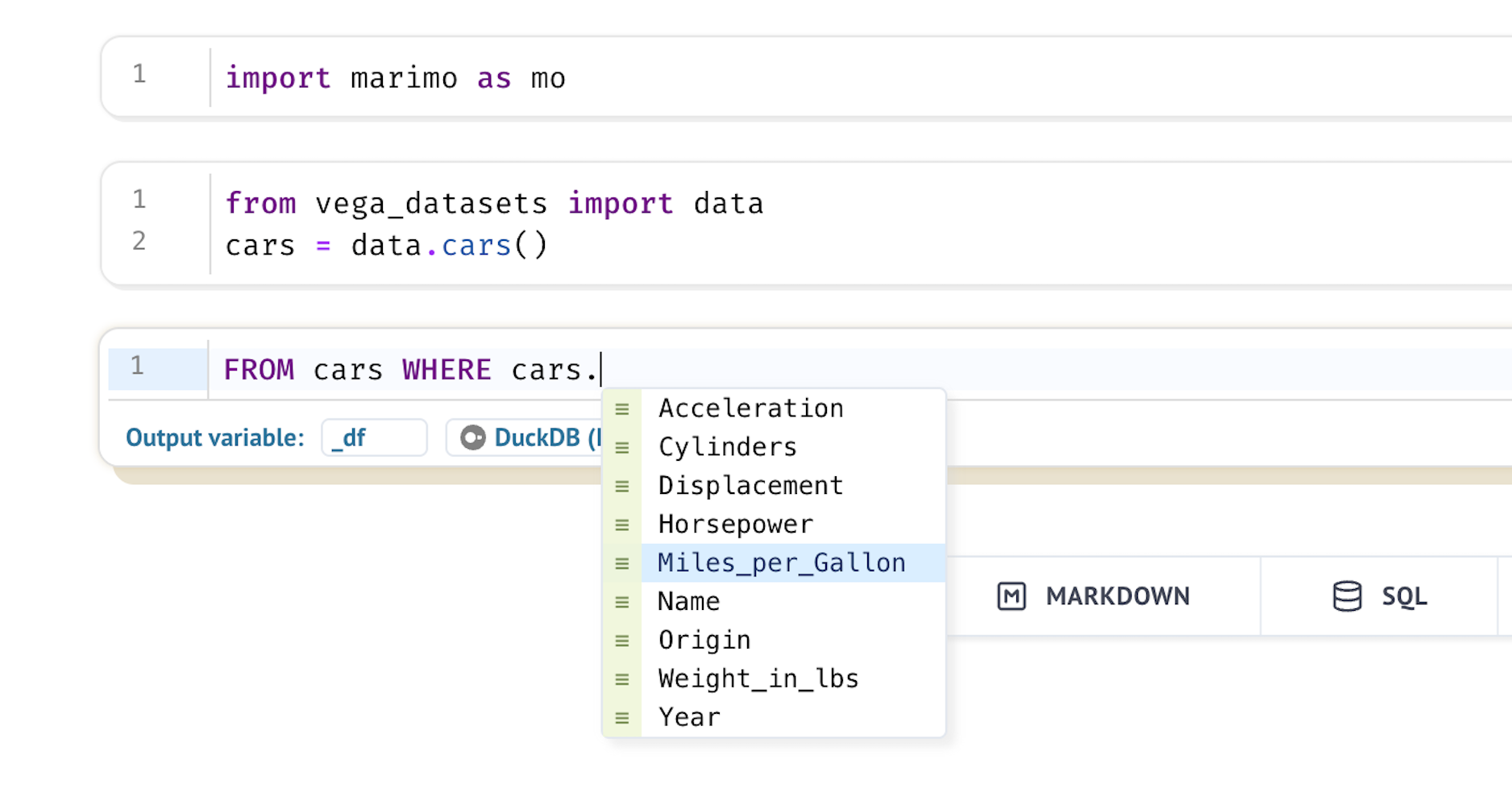Add a new Markdown cell
The height and width of the screenshot is (809, 1512).
1094,596
